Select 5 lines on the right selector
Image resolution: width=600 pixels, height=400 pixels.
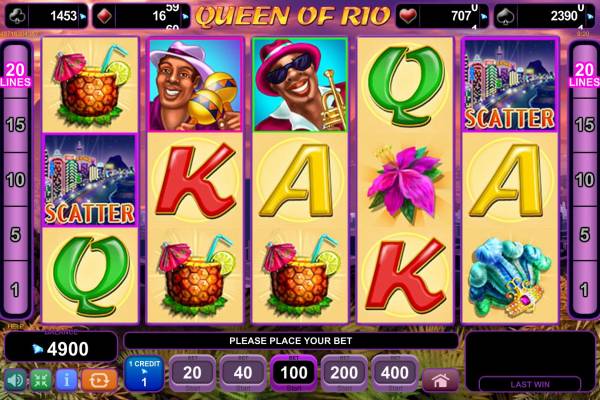pyautogui.click(x=584, y=234)
